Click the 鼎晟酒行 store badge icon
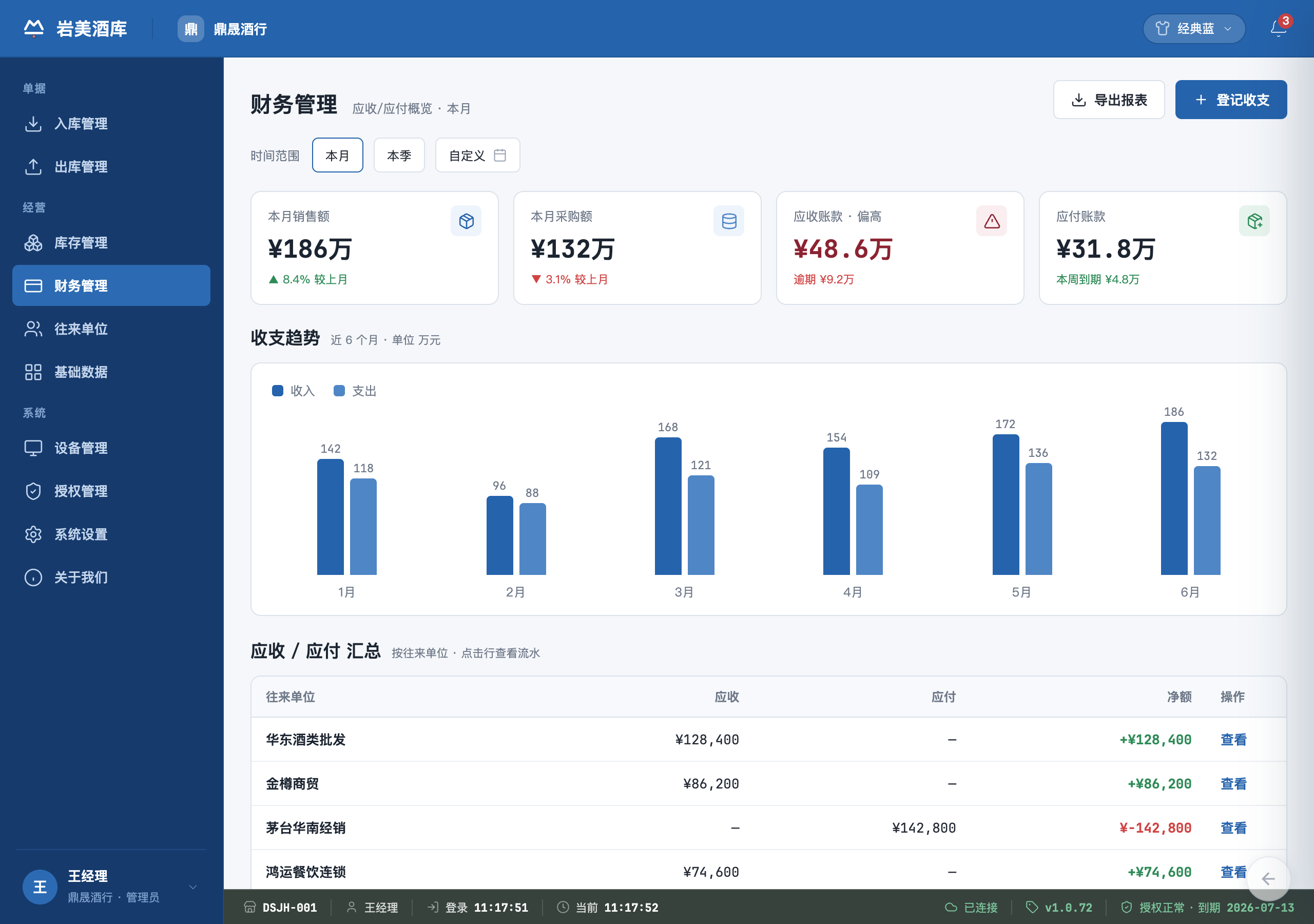The height and width of the screenshot is (924, 1314). click(x=190, y=29)
